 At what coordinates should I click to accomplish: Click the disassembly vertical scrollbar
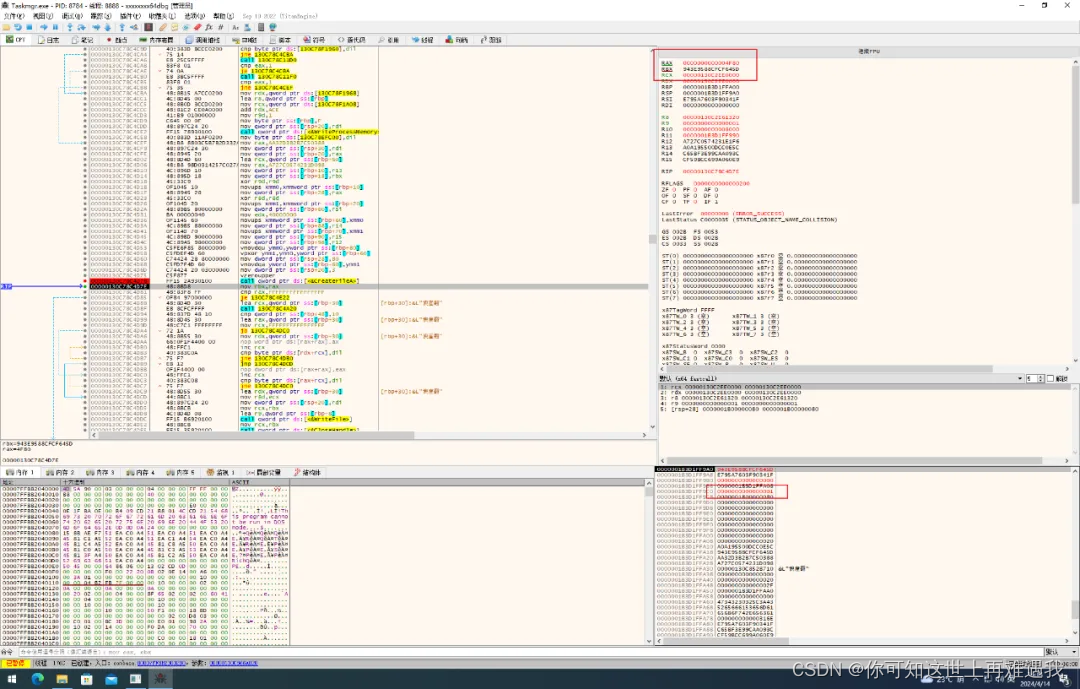coord(652,240)
